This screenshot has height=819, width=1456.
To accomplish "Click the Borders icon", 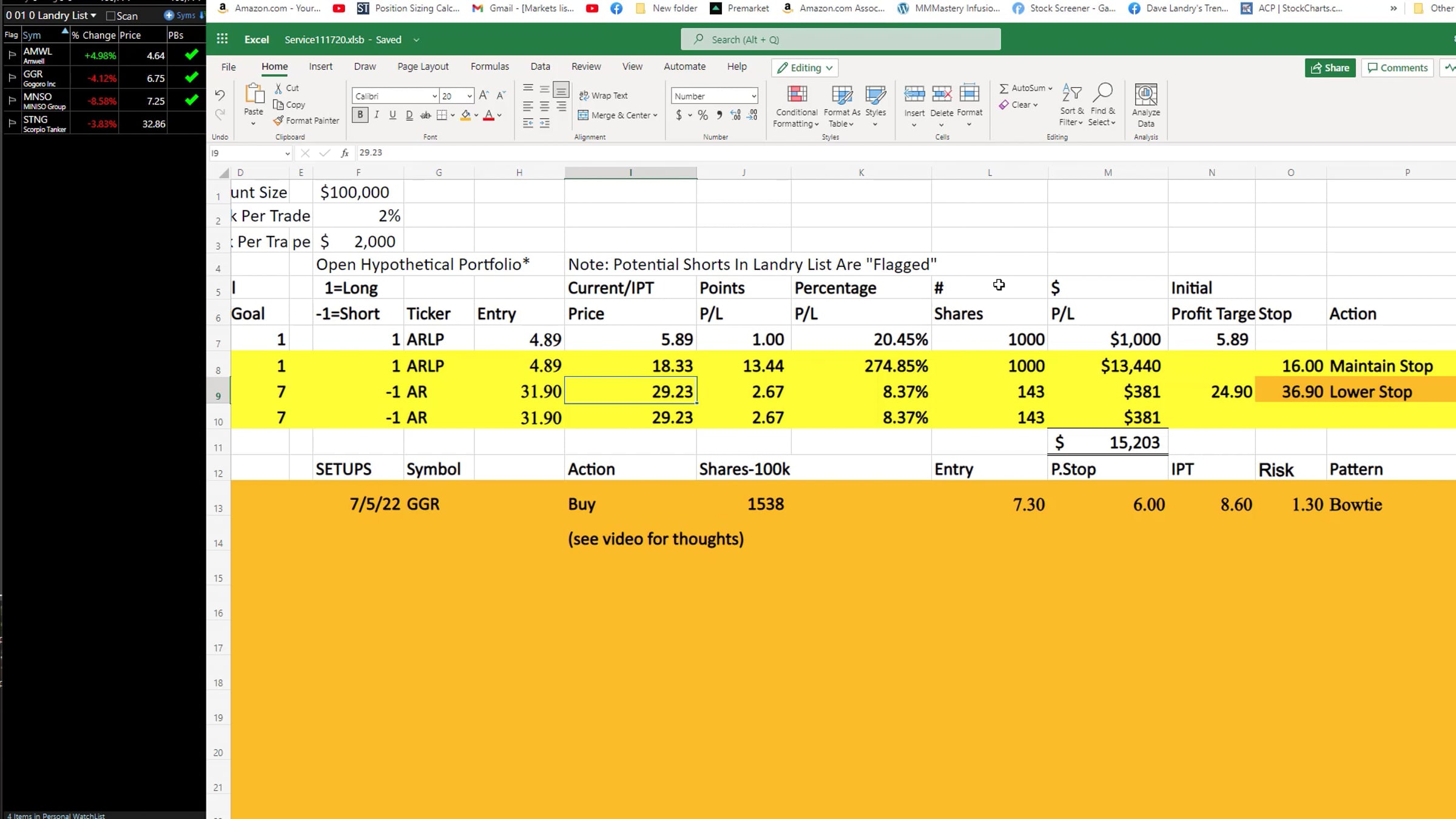I will pyautogui.click(x=442, y=115).
